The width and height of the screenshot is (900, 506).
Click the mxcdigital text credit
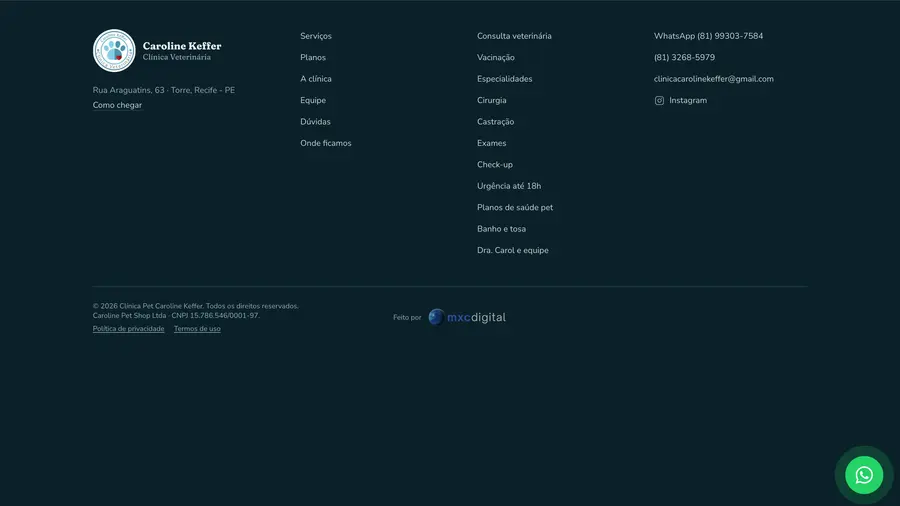[476, 317]
